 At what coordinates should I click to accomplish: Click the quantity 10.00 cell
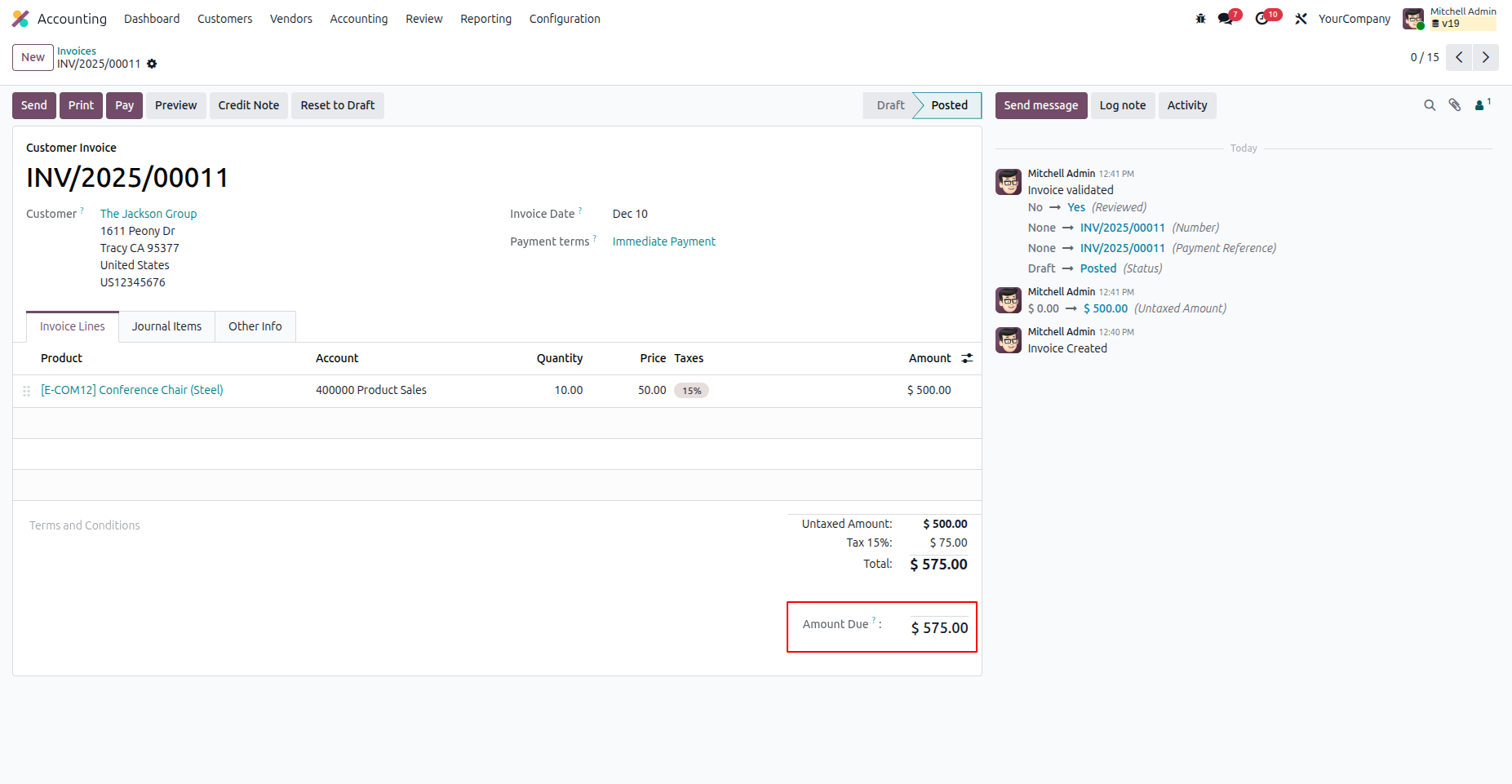point(569,390)
